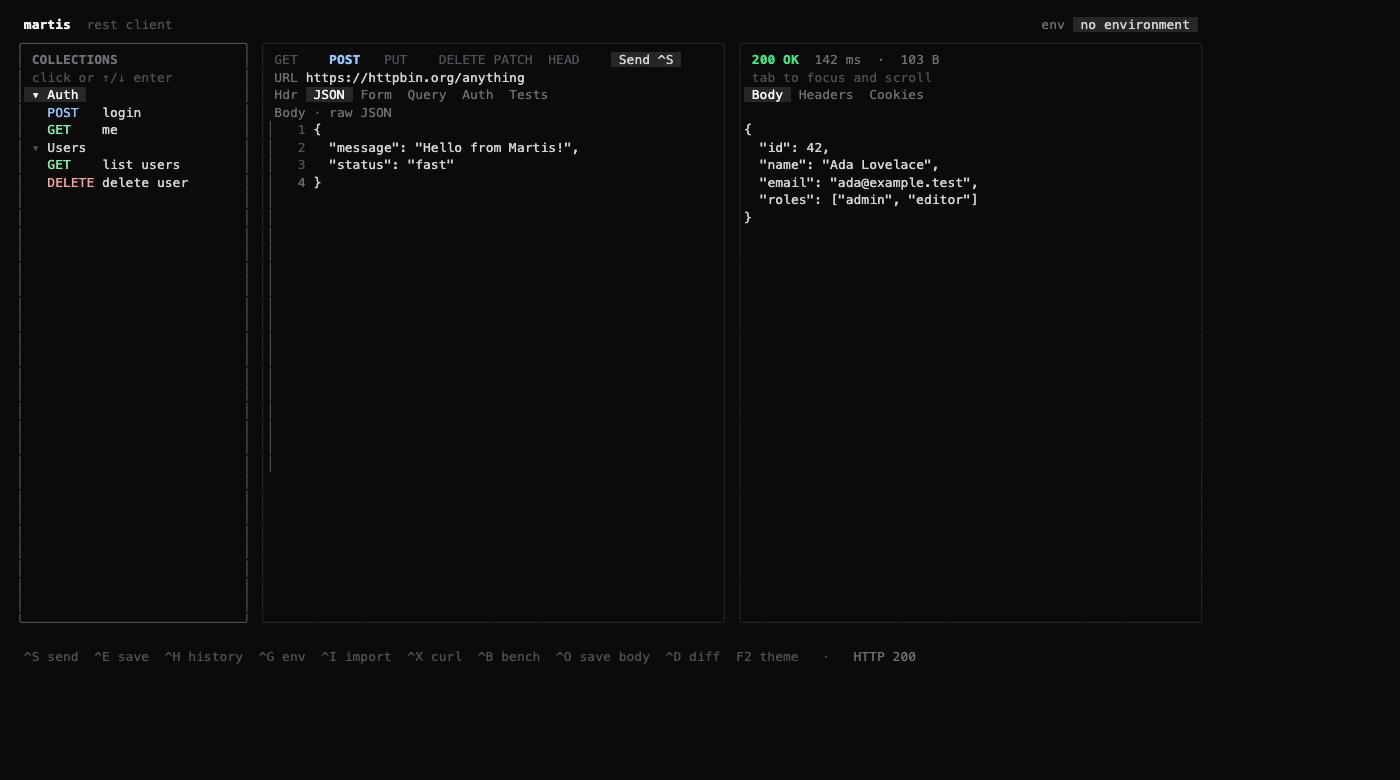Screen dimensions: 1400x780
Task: Select PATCH HTTP method
Action: (x=512, y=60)
